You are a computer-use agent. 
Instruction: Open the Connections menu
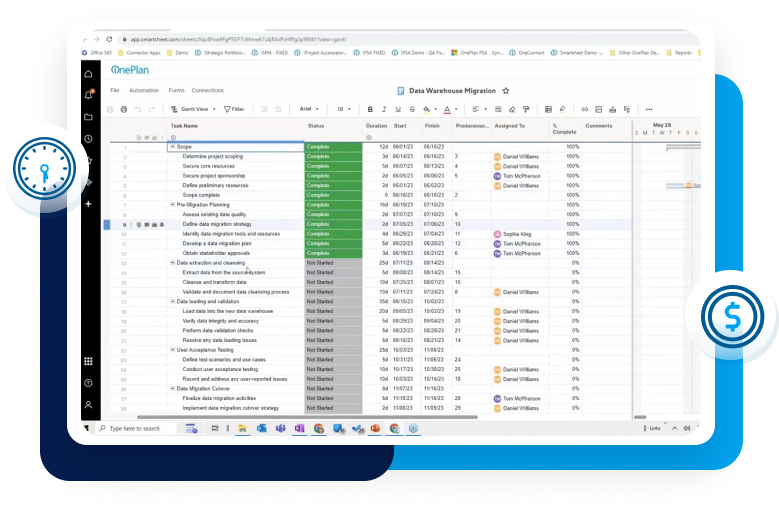pos(208,90)
